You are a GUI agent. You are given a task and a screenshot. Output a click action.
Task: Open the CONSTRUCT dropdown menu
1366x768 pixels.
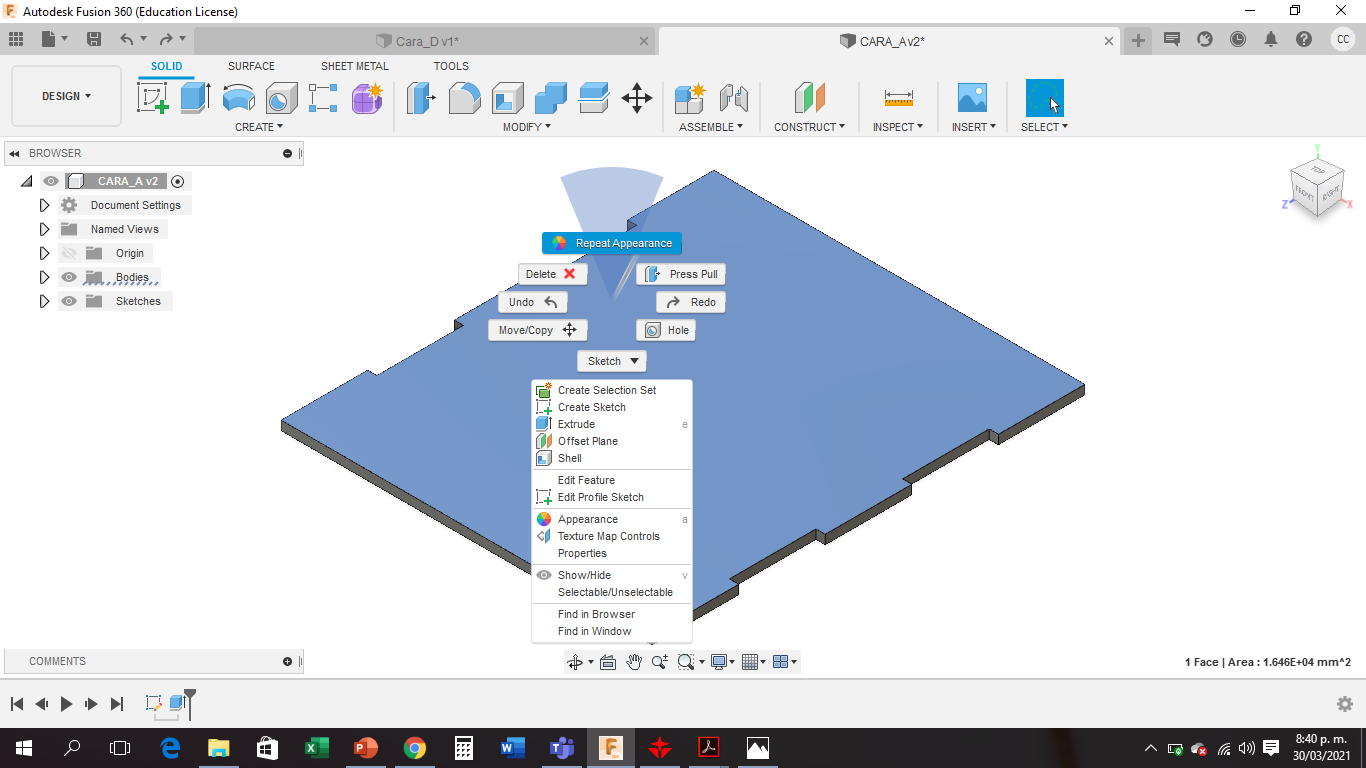(810, 127)
